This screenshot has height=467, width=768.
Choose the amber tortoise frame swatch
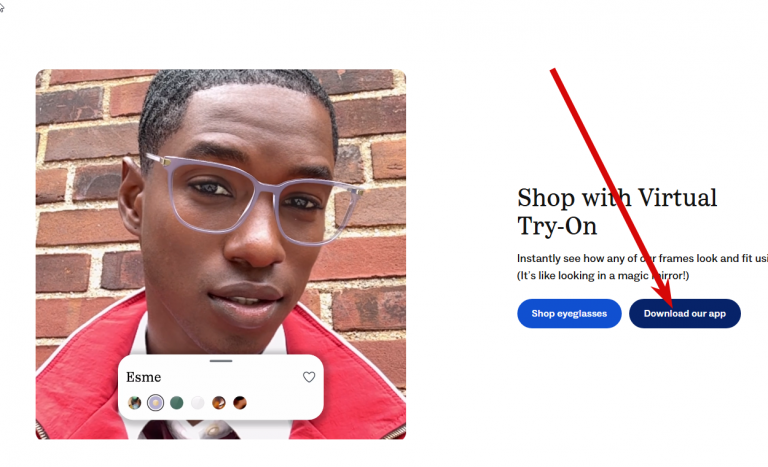[218, 403]
